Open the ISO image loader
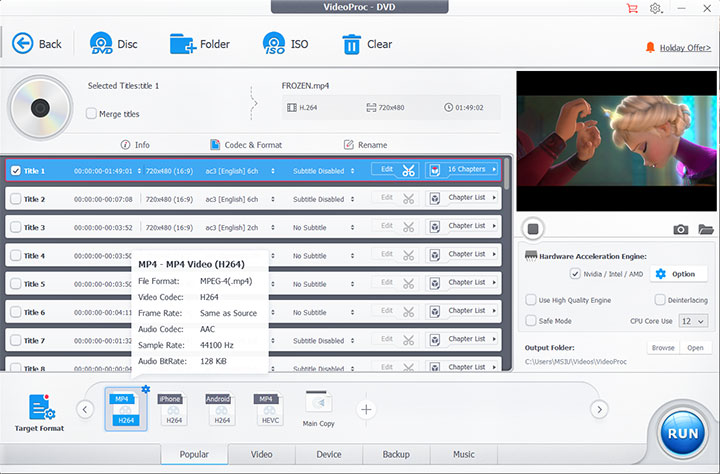 [274, 44]
